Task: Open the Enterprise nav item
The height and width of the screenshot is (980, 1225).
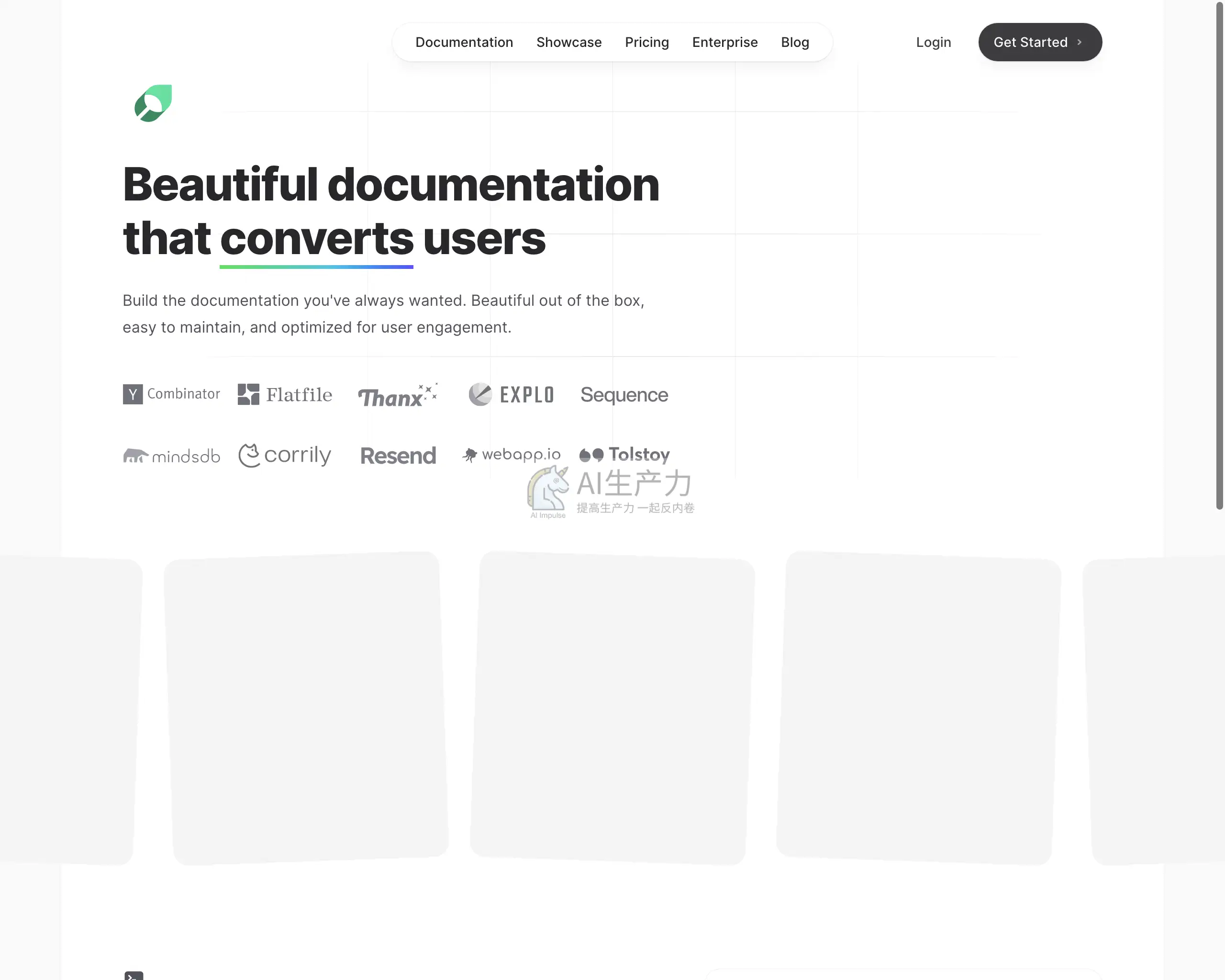Action: pos(724,43)
